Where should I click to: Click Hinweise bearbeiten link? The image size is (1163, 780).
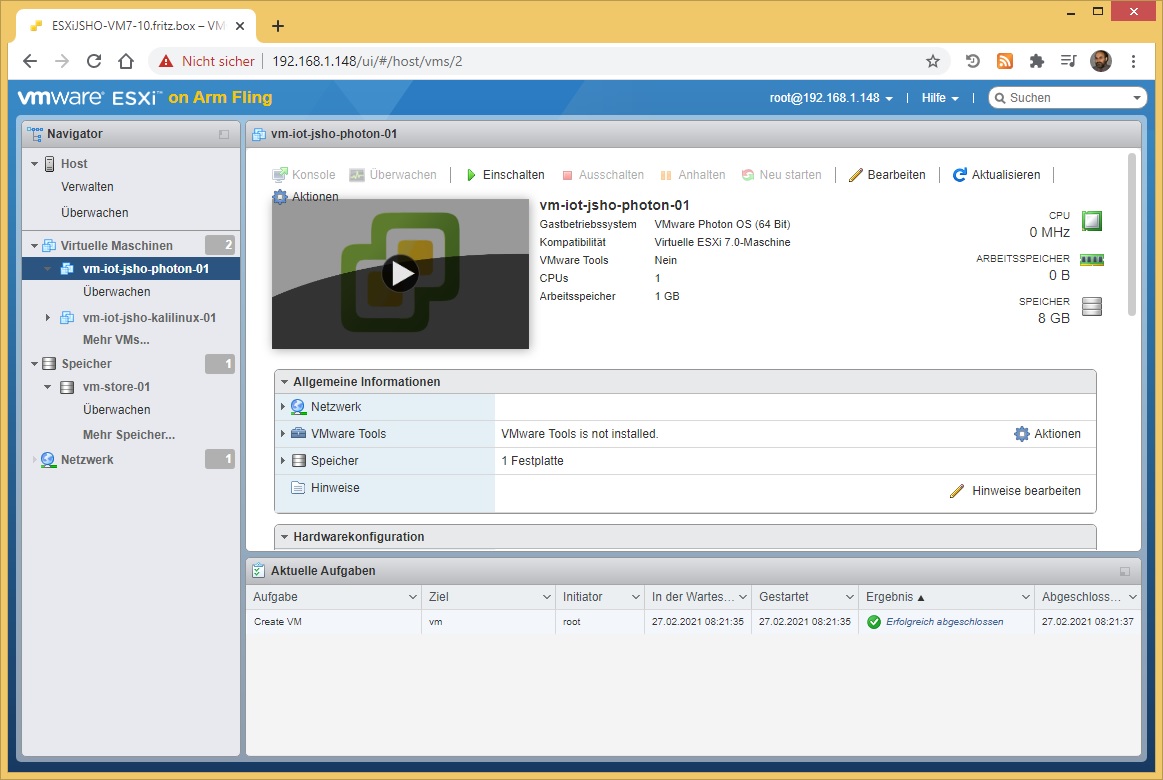[x=1025, y=491]
